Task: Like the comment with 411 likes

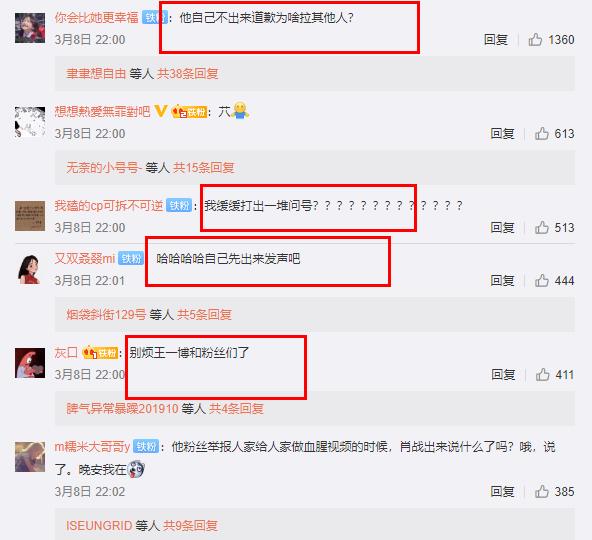Action: click(x=542, y=374)
